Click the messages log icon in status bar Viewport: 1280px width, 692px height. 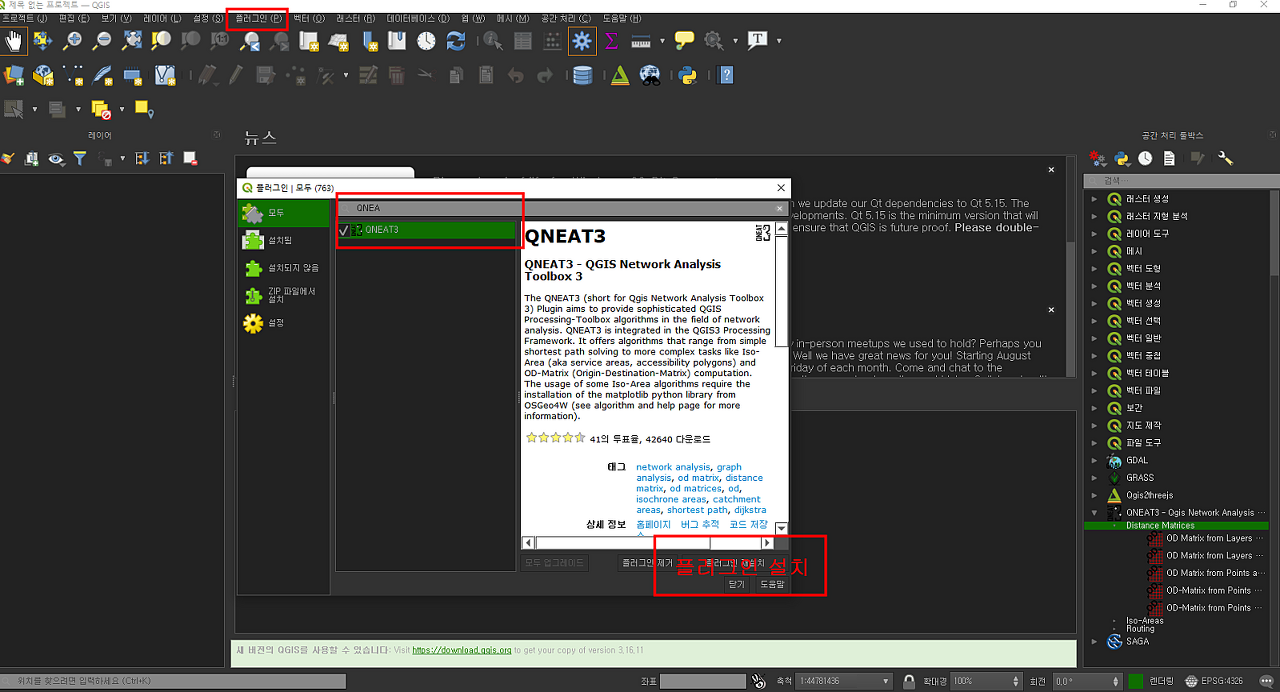(1266, 681)
